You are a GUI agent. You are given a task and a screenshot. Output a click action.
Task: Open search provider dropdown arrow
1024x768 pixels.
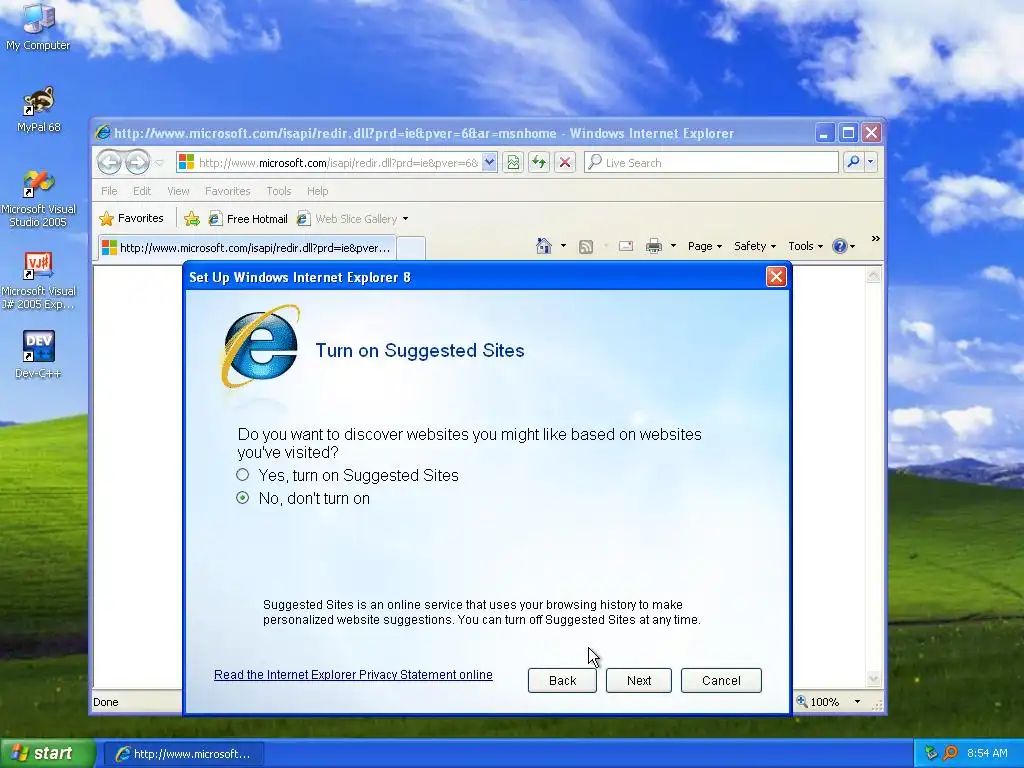click(x=871, y=162)
